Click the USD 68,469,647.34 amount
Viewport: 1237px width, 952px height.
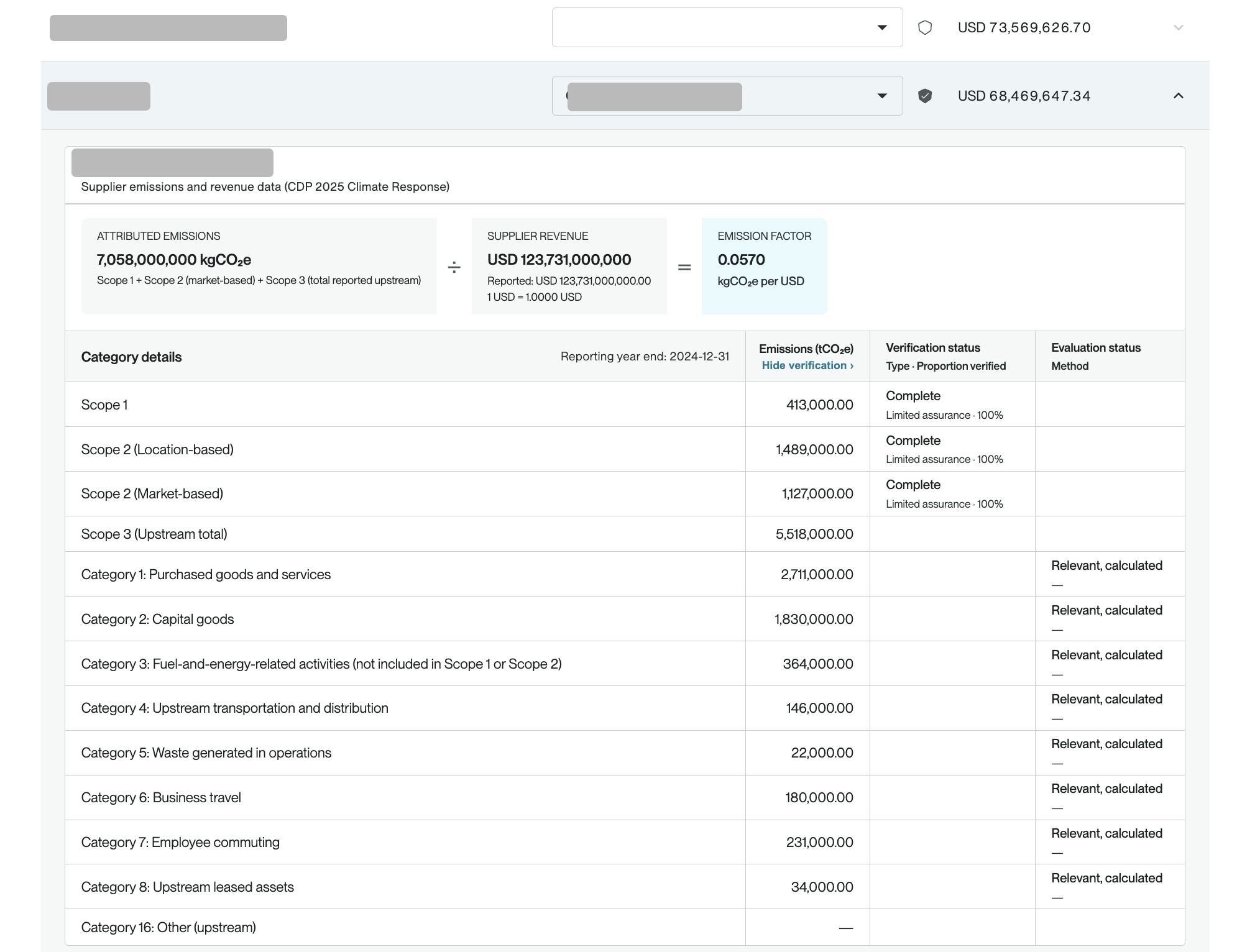coord(1024,96)
